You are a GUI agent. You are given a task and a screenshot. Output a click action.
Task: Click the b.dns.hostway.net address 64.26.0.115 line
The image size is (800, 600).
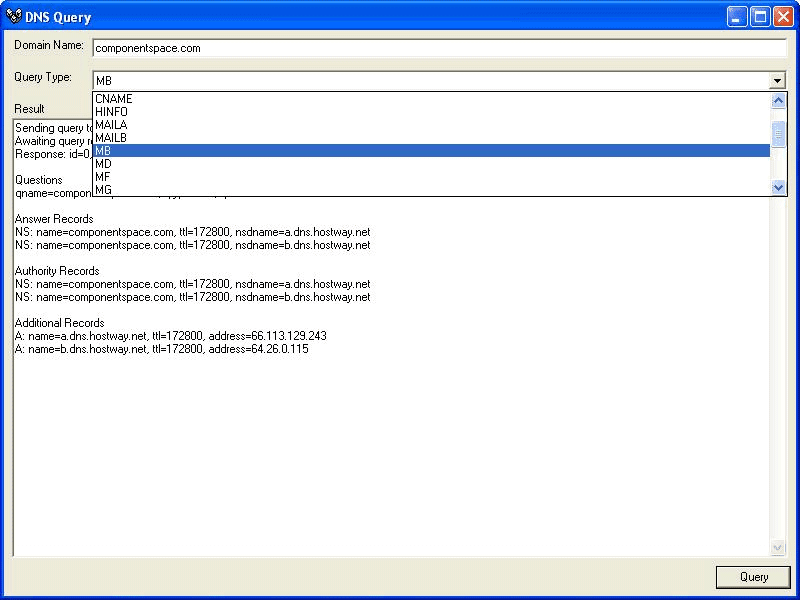162,349
